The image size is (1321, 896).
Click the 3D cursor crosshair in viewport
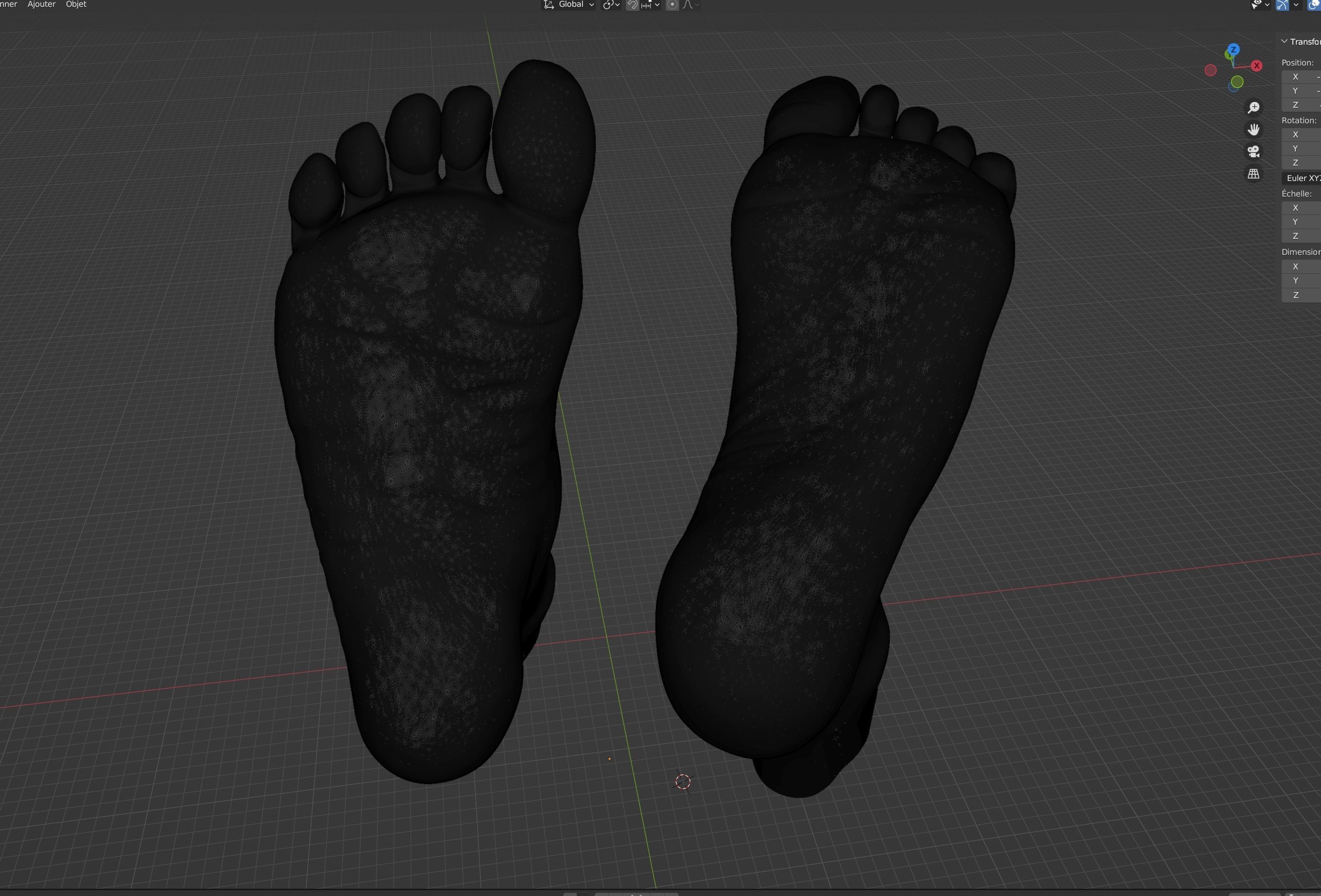coord(683,782)
